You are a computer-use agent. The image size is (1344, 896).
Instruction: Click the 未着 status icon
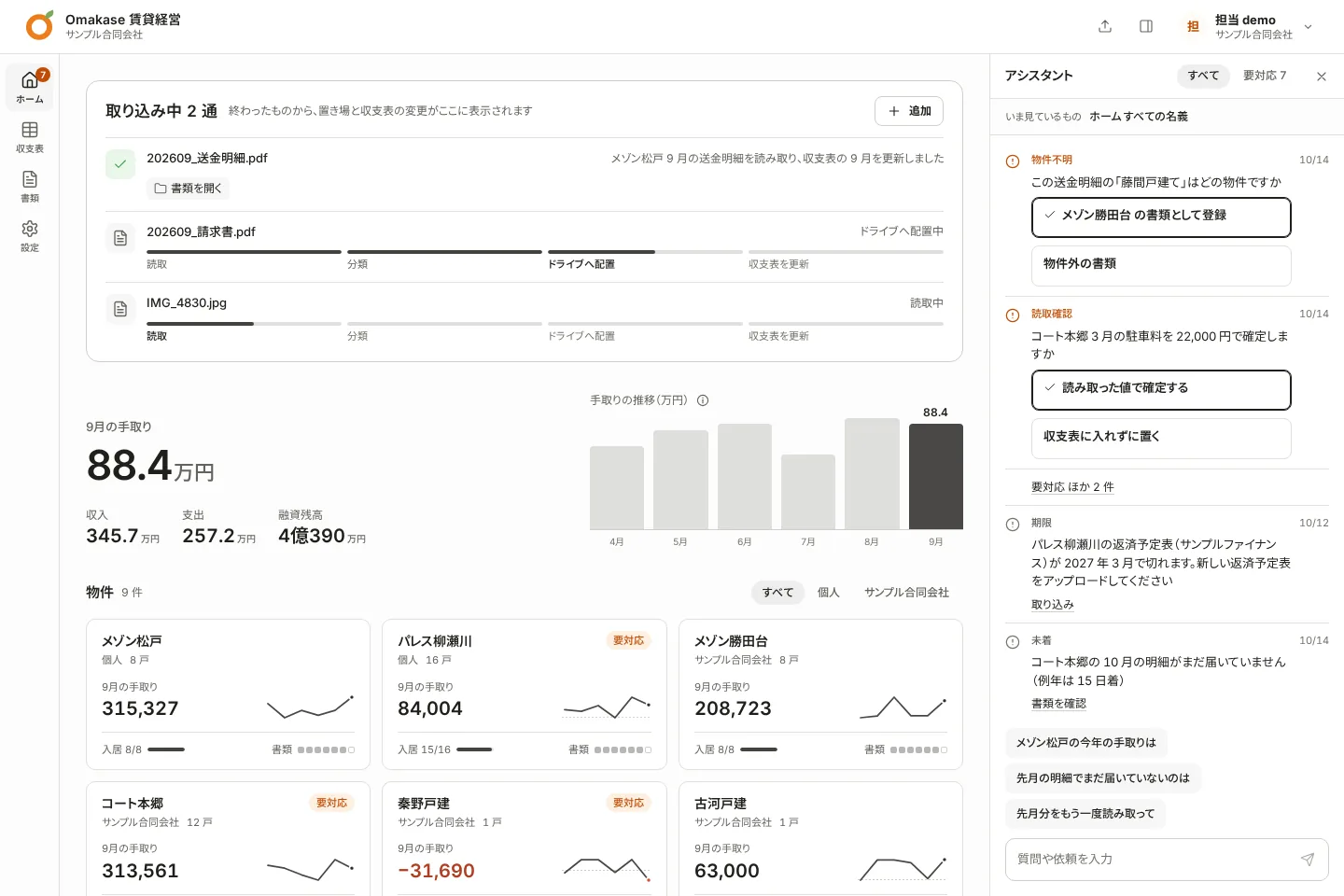(1013, 642)
